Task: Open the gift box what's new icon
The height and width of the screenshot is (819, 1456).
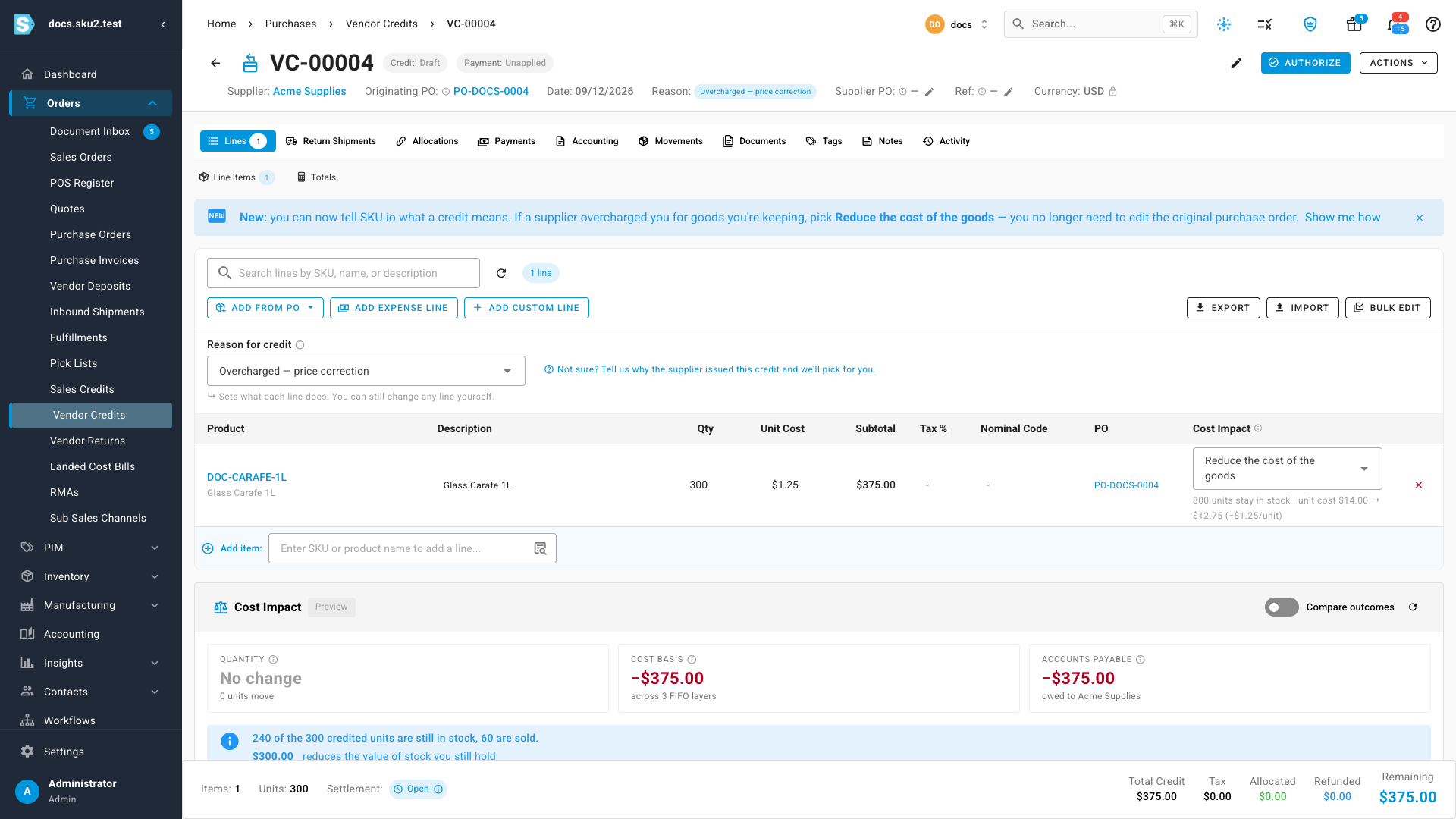Action: 1354,24
